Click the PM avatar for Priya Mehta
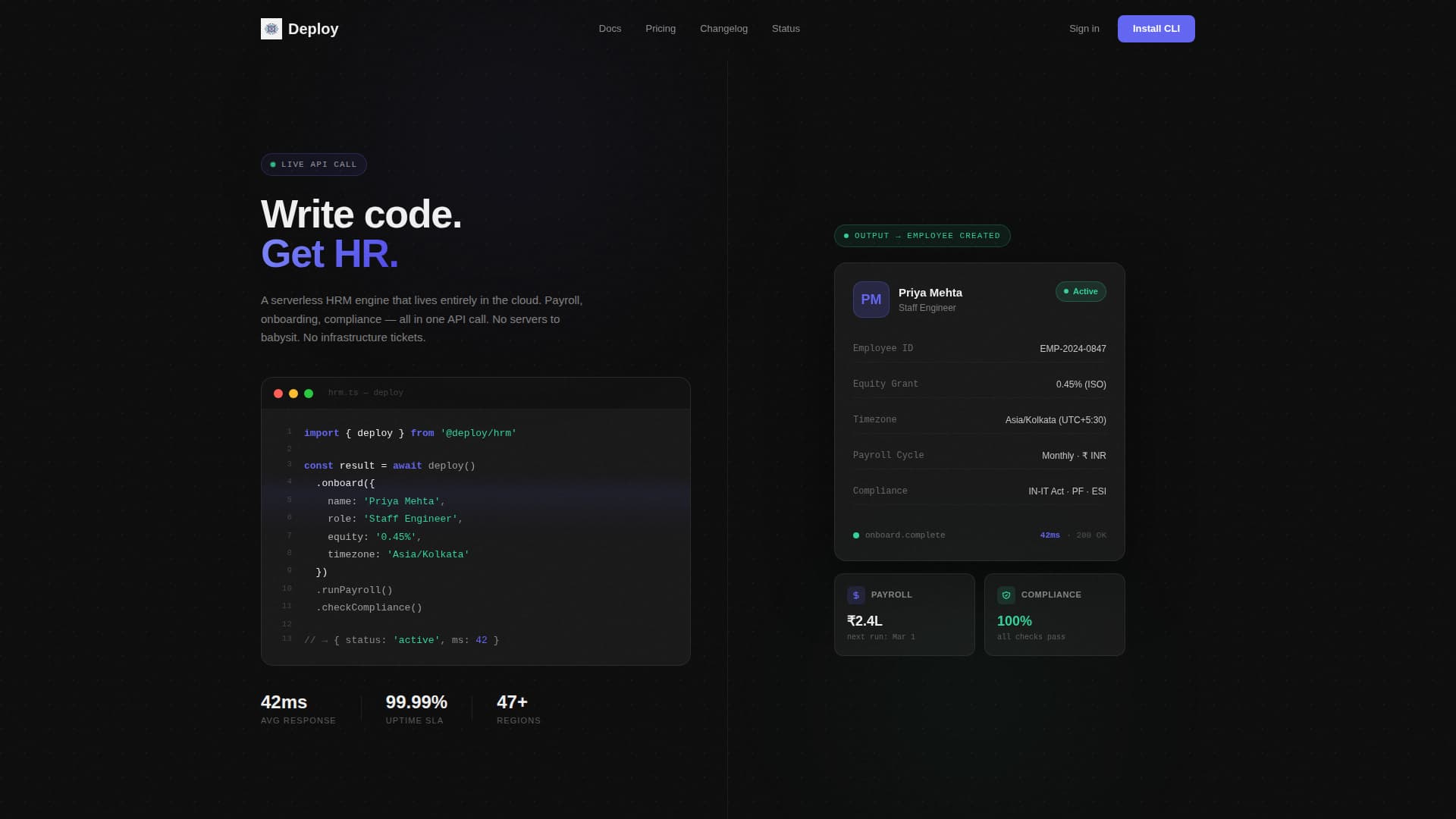 [871, 300]
